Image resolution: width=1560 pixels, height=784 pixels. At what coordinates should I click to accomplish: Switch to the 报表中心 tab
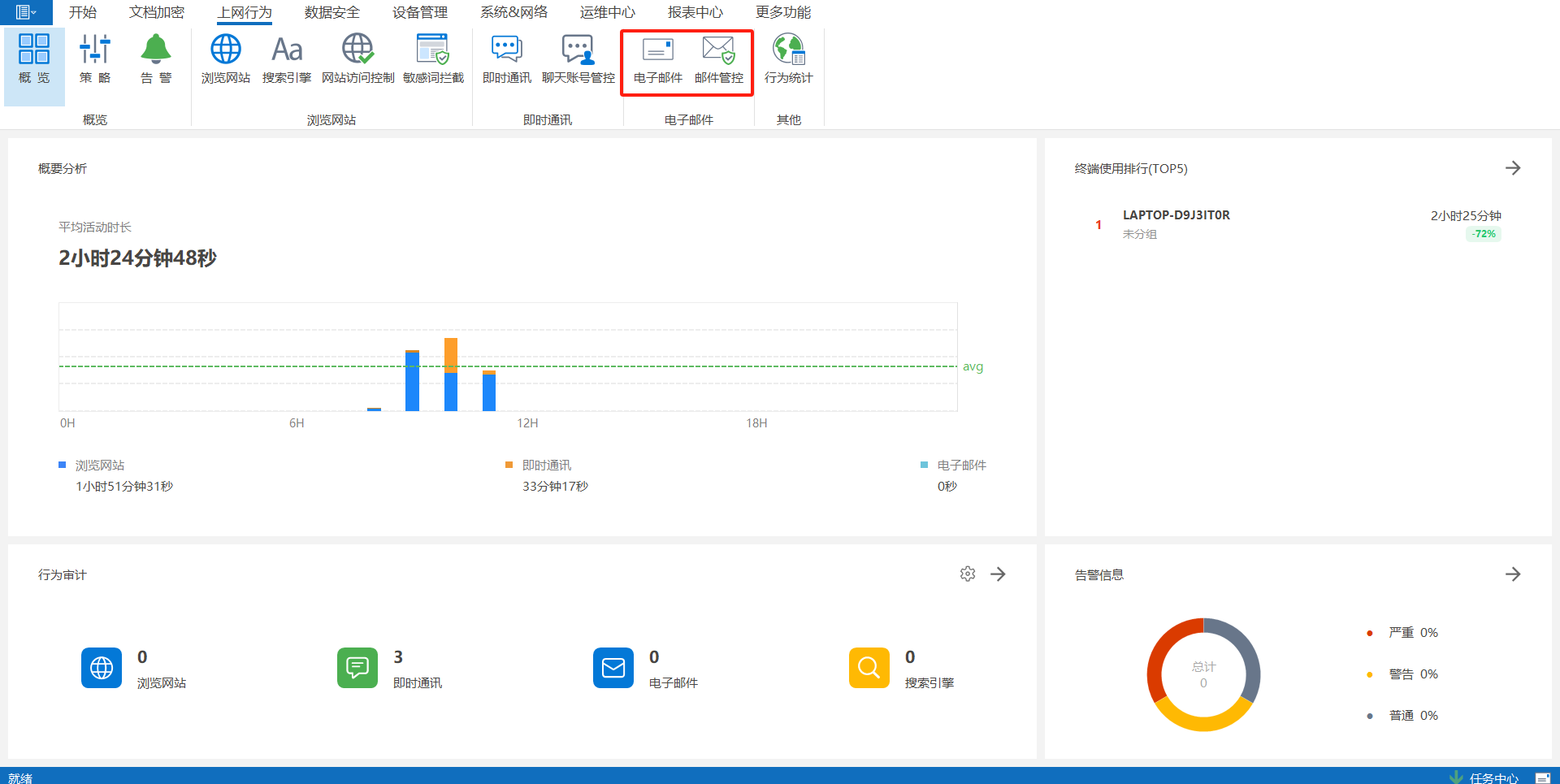(x=695, y=12)
